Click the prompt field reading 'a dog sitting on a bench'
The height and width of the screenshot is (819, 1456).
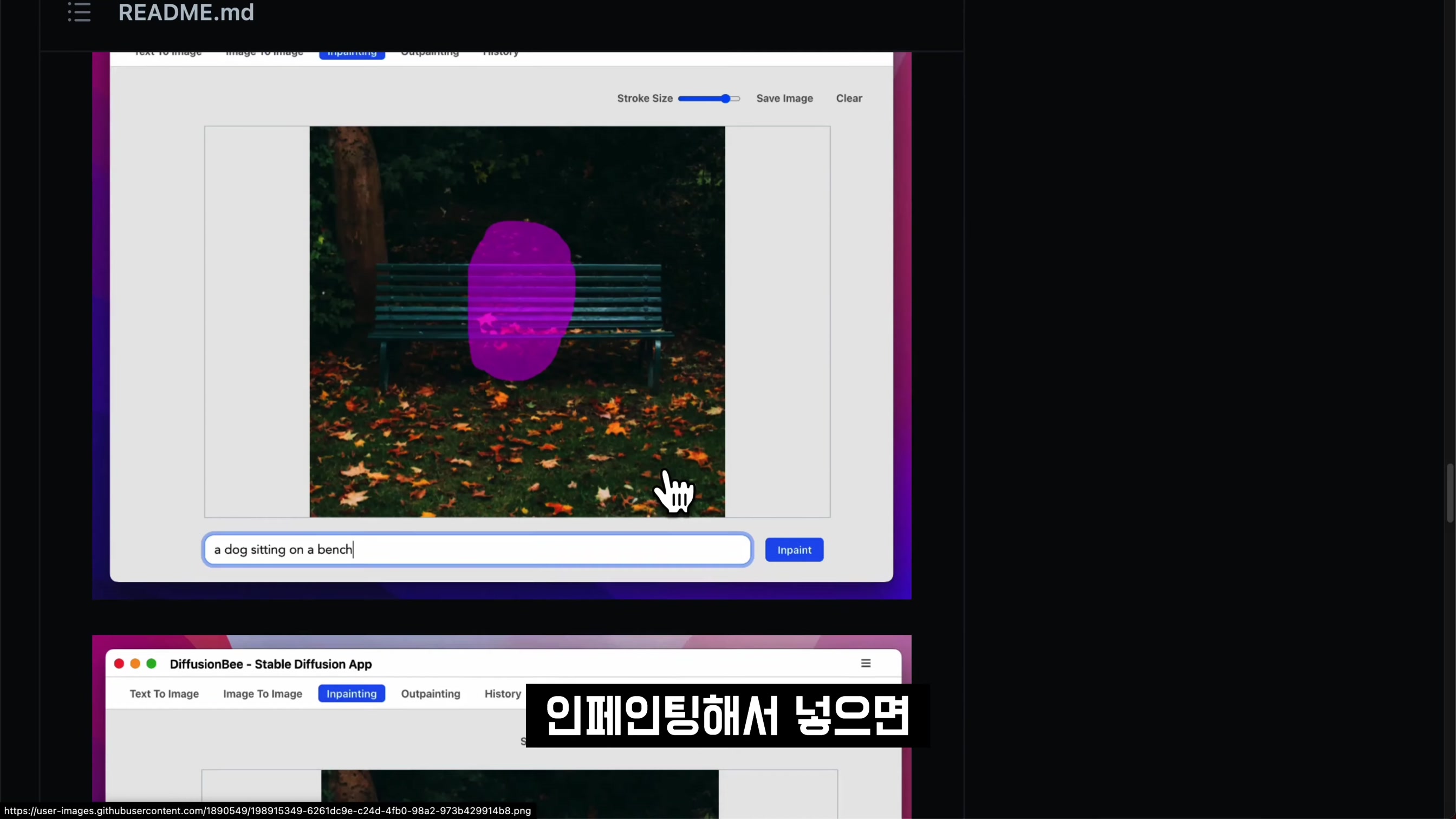point(477,549)
